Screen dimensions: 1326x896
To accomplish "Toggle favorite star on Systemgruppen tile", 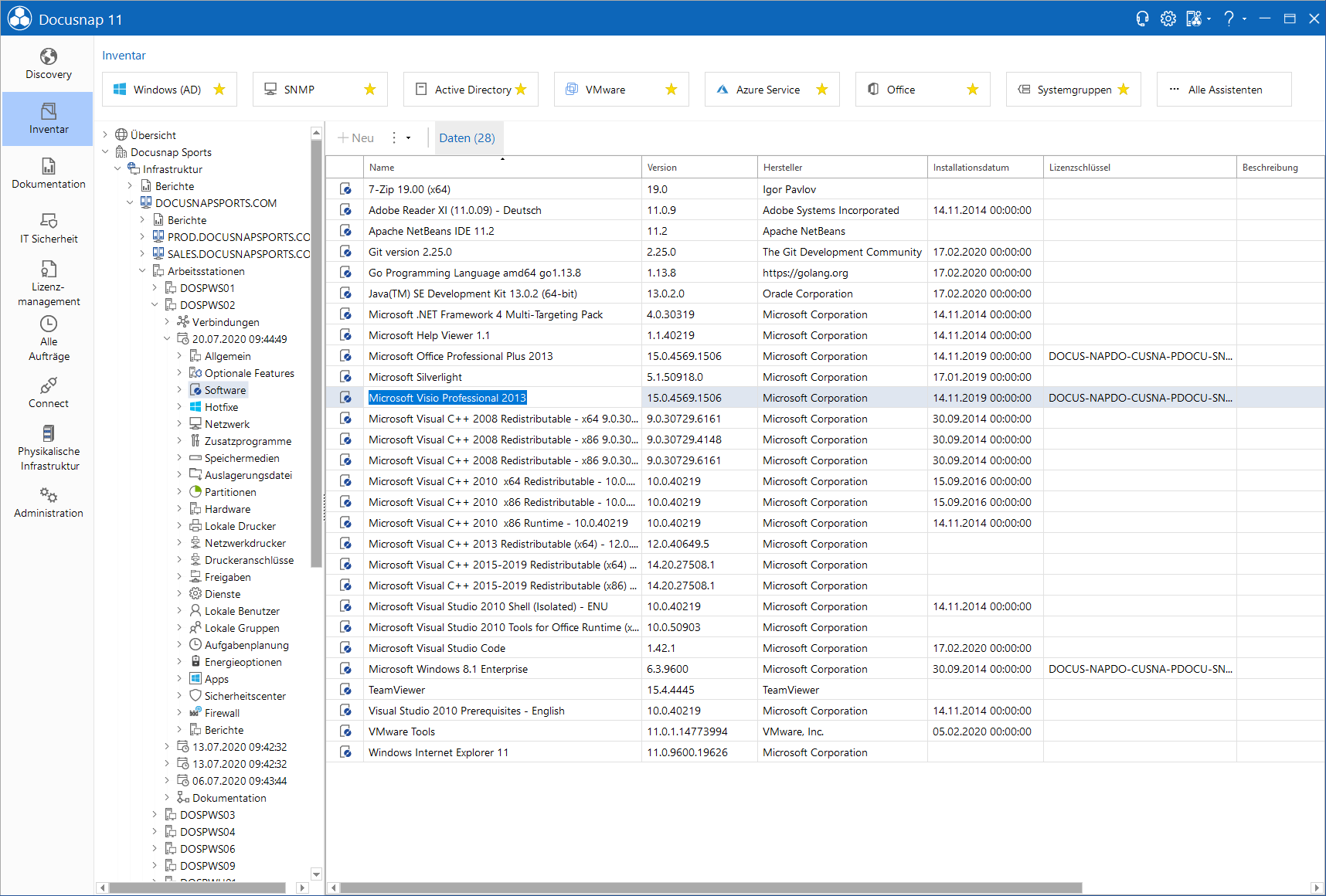I will 1124,90.
